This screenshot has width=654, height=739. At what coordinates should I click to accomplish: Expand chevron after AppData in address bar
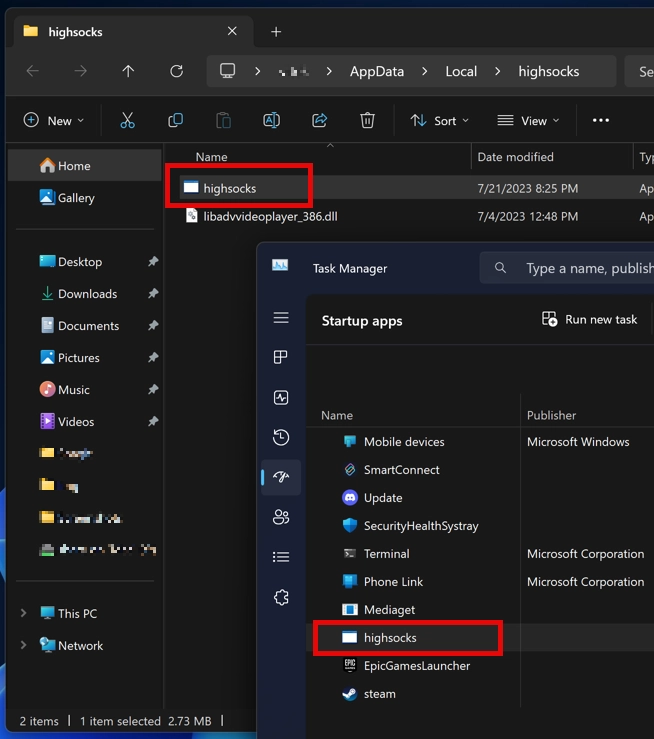425,71
